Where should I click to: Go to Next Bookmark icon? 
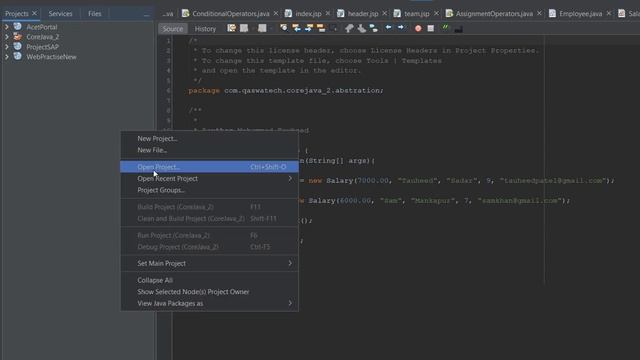[x=361, y=28]
